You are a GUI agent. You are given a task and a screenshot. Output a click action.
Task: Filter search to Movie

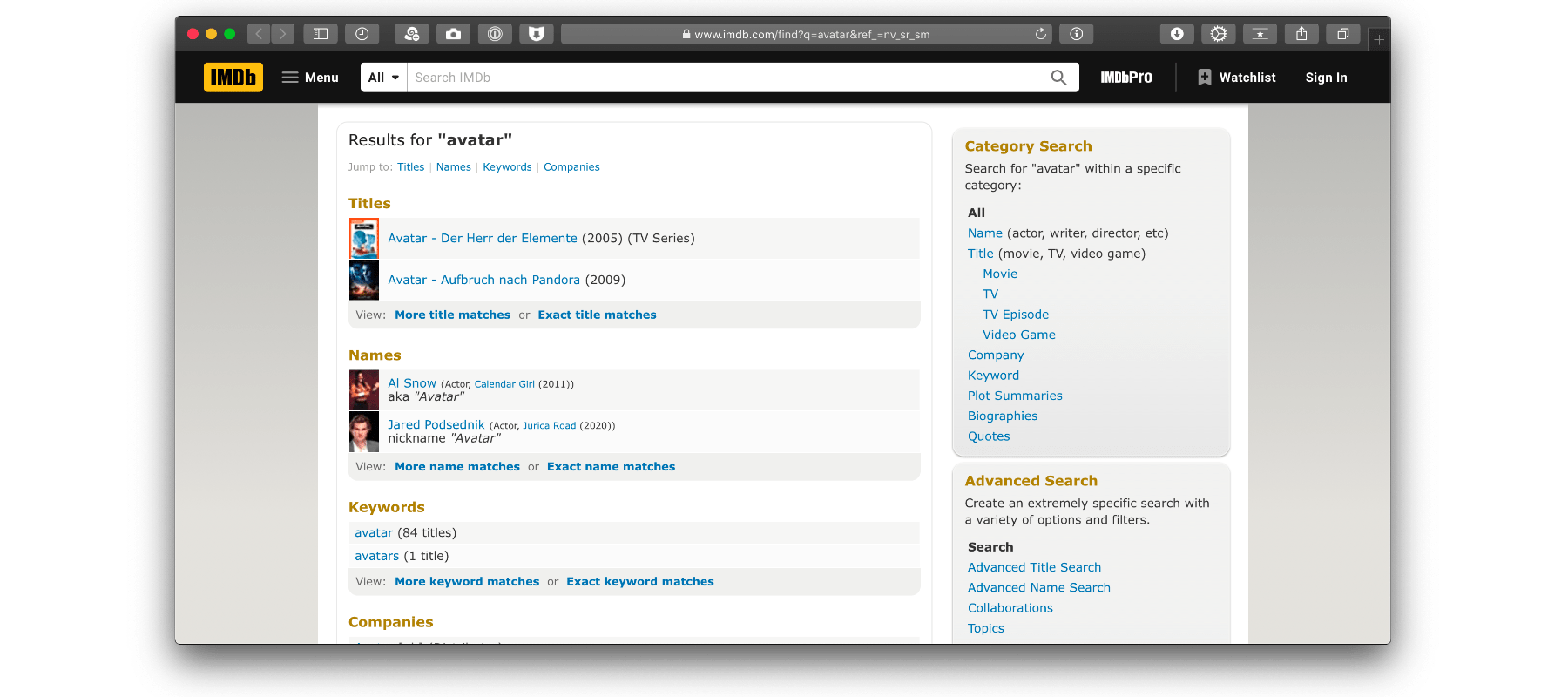[1000, 274]
